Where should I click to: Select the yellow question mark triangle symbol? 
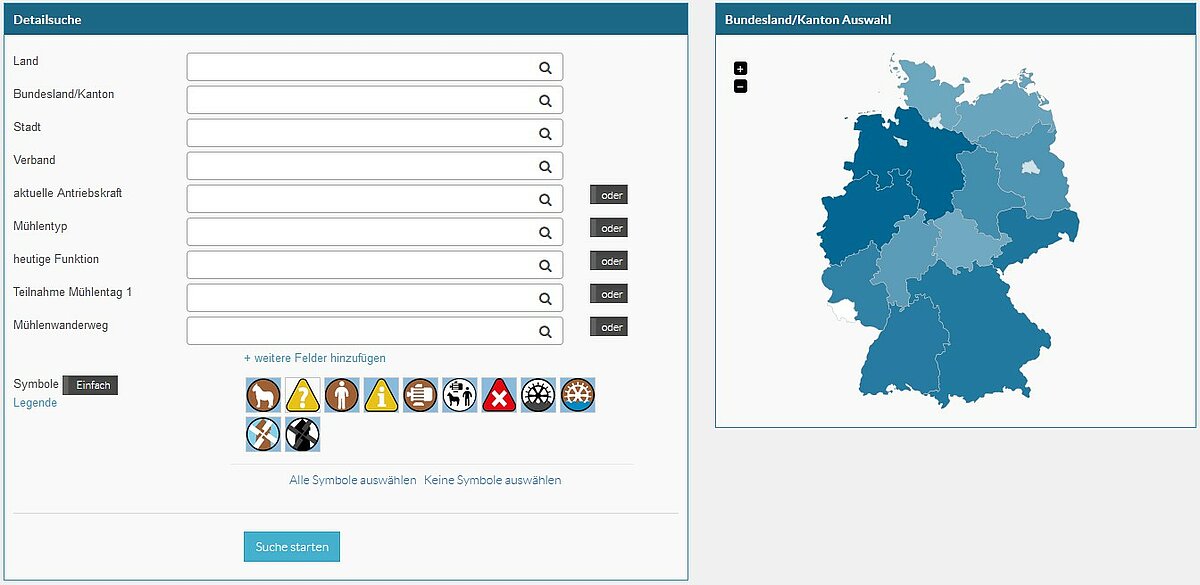[302, 395]
